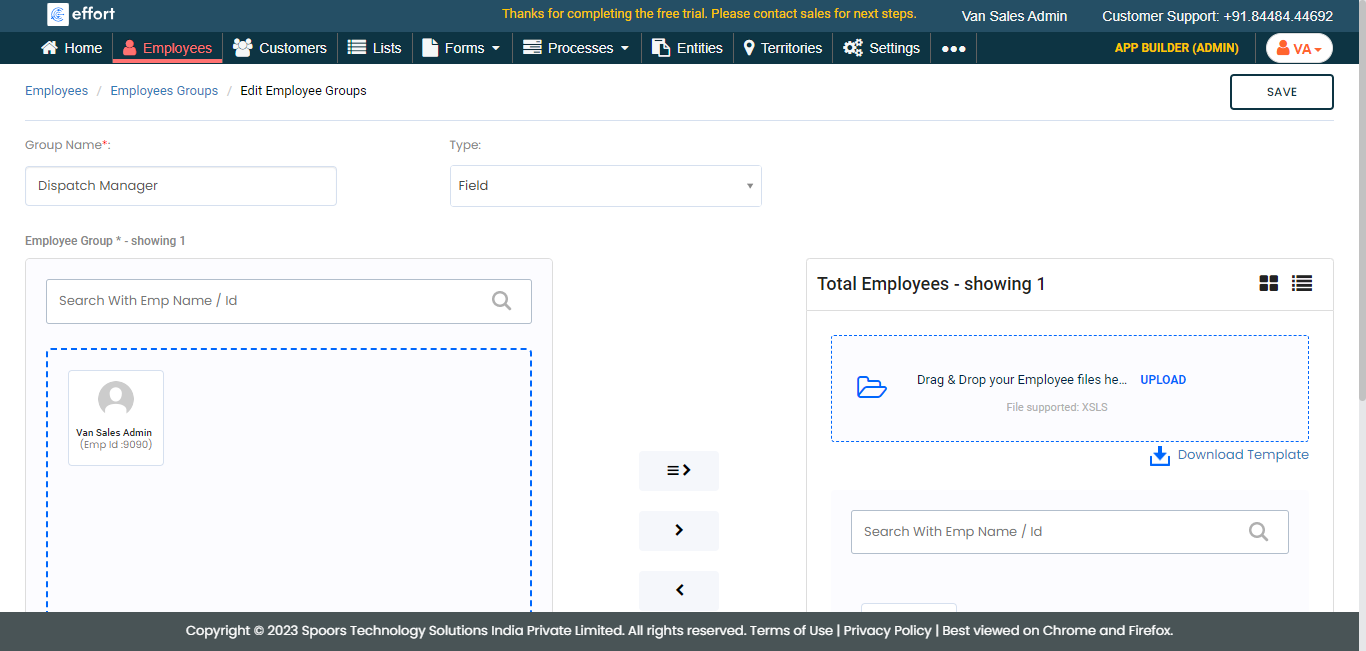This screenshot has height=651, width=1366.
Task: Switch to list view icon
Action: pos(1301,284)
